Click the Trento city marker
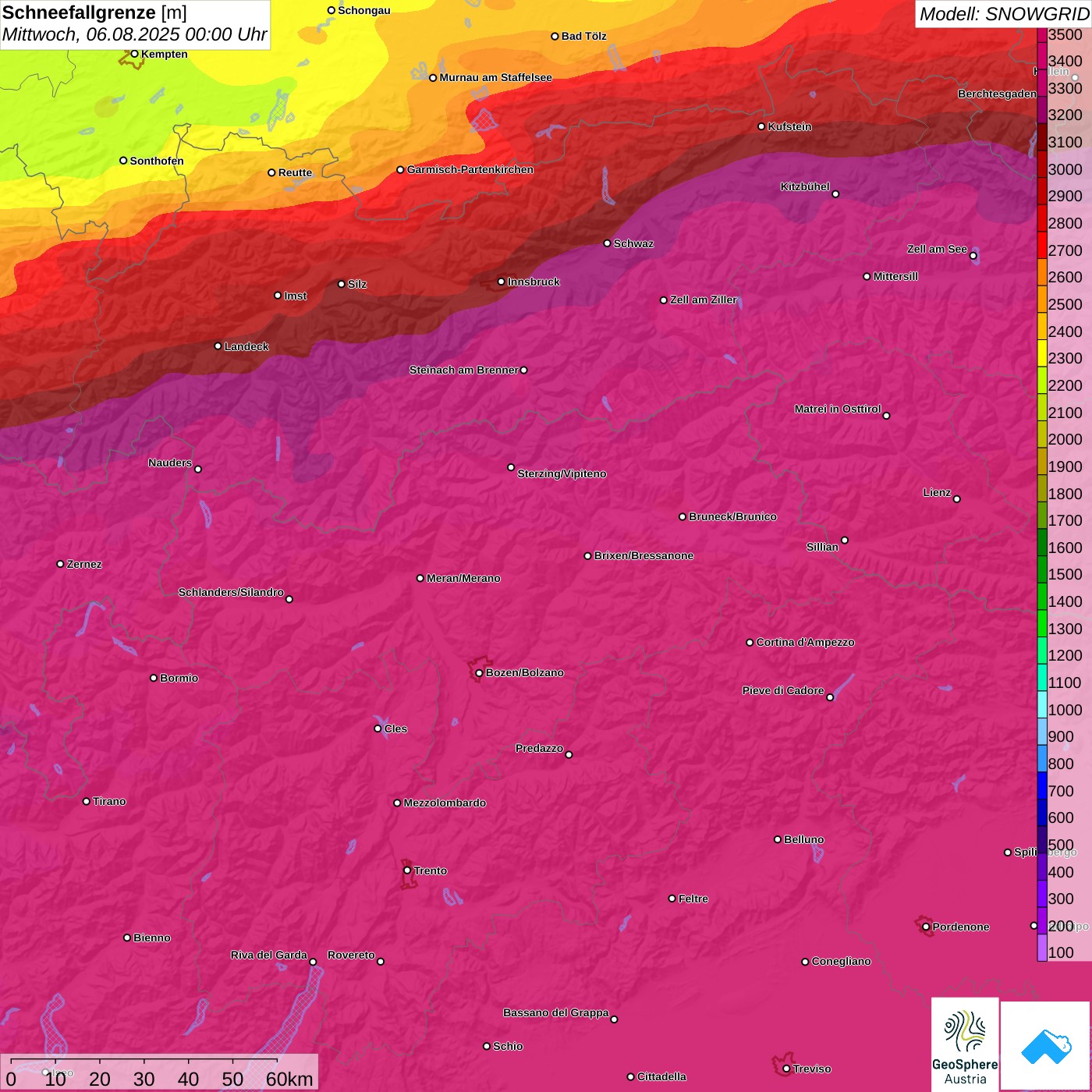This screenshot has width=1092, height=1092. point(407,870)
